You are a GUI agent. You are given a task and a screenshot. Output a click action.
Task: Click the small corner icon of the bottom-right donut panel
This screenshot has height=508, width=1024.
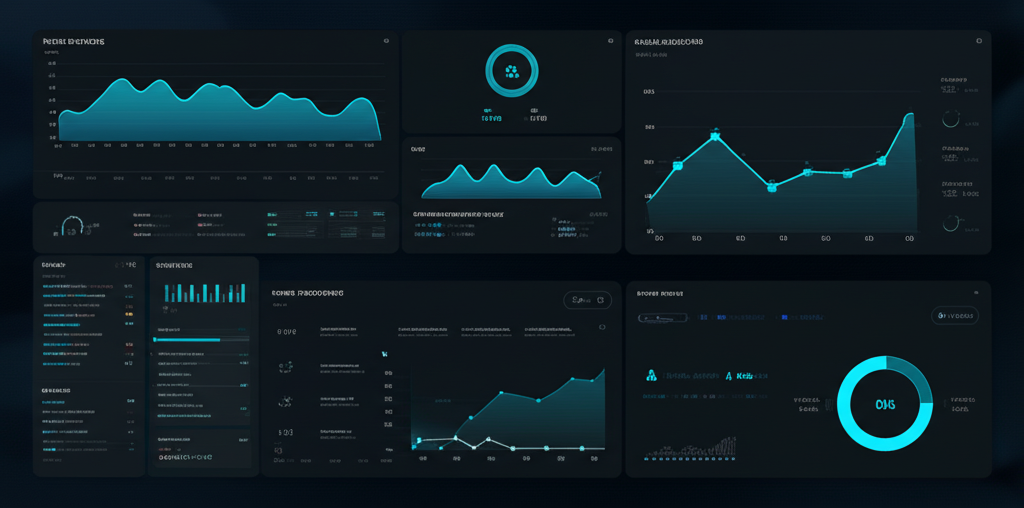coord(974,292)
